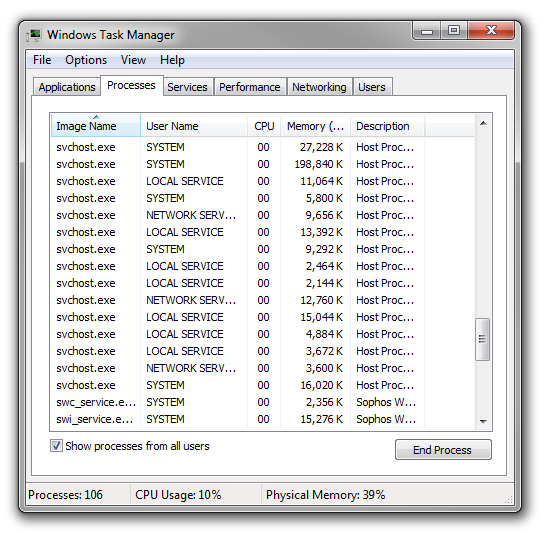Select the swc_service.e... process row

(x=262, y=402)
